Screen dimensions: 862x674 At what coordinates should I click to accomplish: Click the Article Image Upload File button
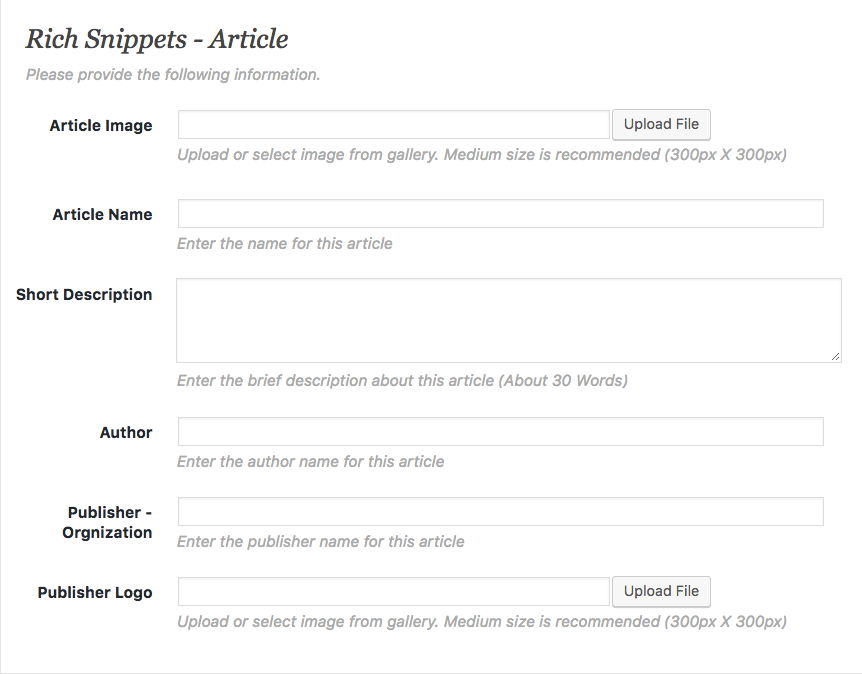[661, 124]
